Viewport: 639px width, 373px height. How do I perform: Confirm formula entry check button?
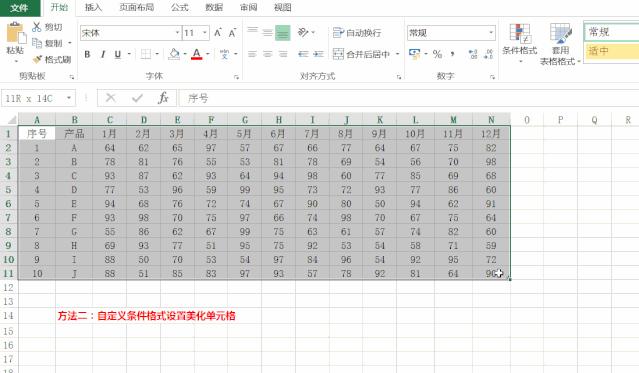pos(137,98)
